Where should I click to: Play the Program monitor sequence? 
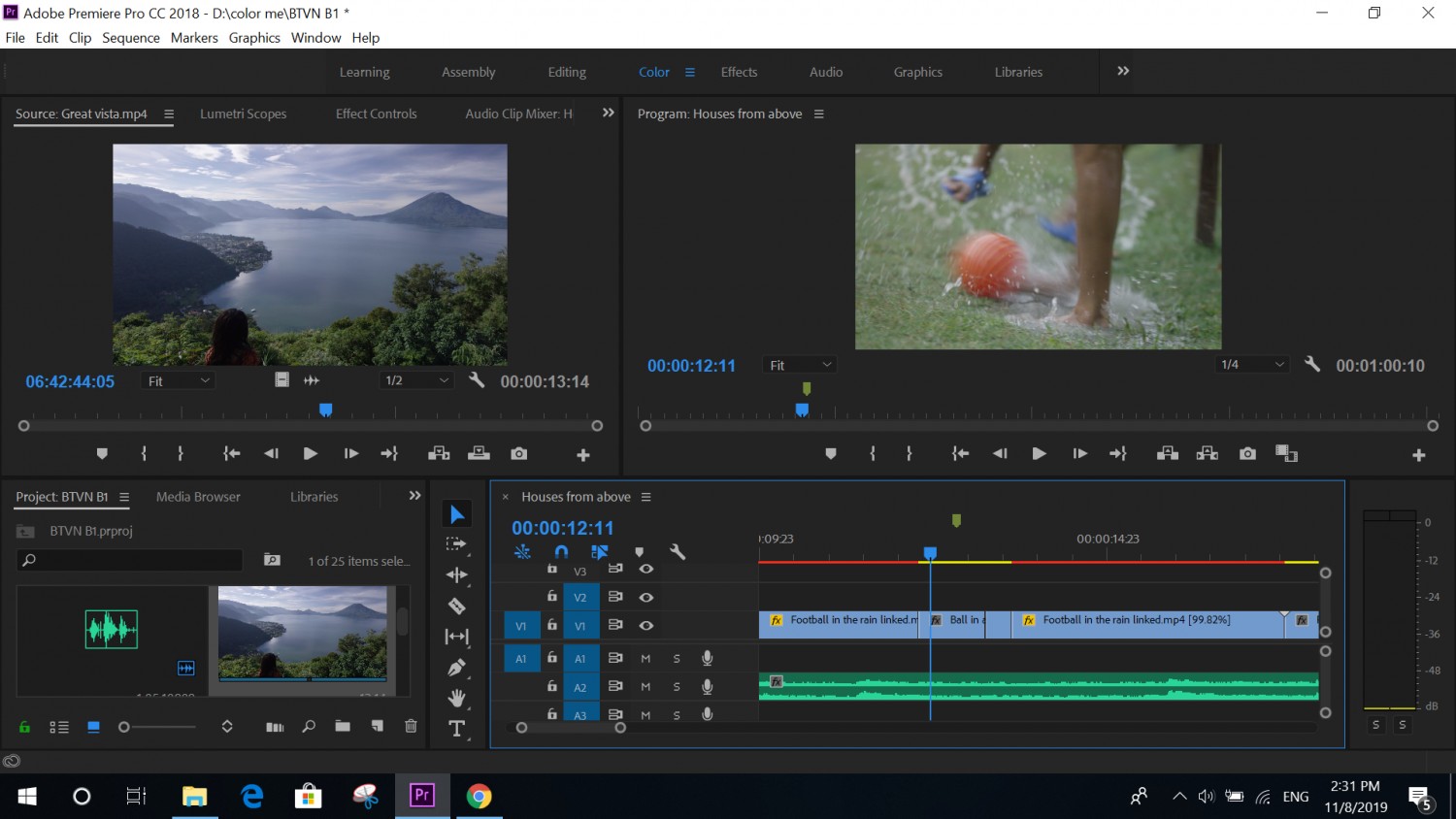pos(1039,454)
